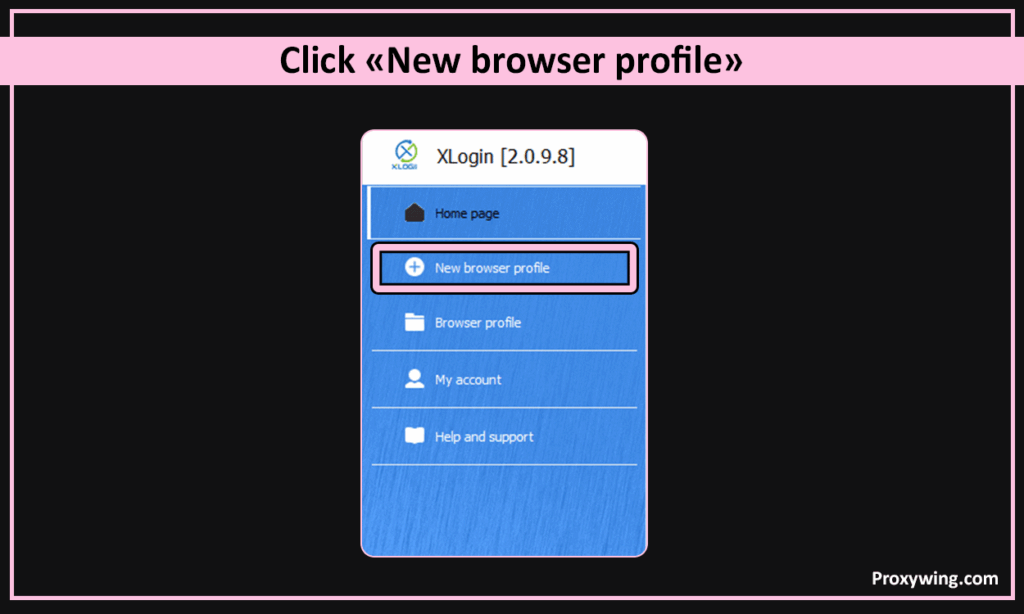Click the person icon beside My account
1024x614 pixels.
coord(414,379)
